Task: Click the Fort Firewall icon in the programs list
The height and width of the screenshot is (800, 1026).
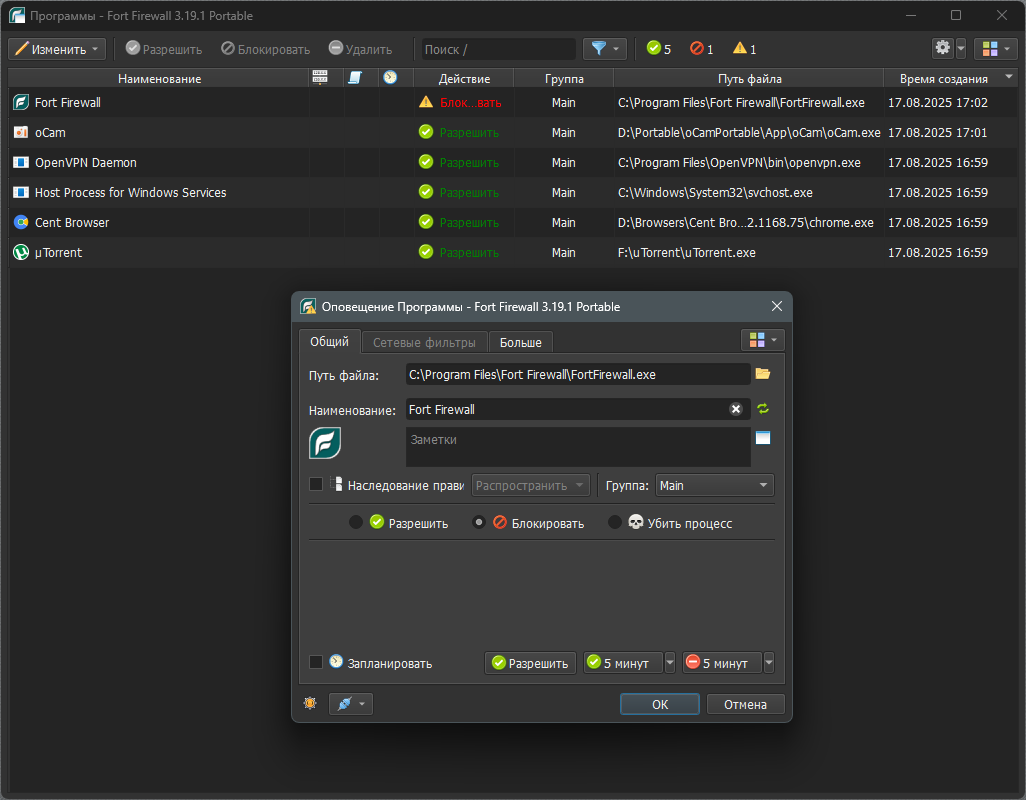Action: (21, 103)
